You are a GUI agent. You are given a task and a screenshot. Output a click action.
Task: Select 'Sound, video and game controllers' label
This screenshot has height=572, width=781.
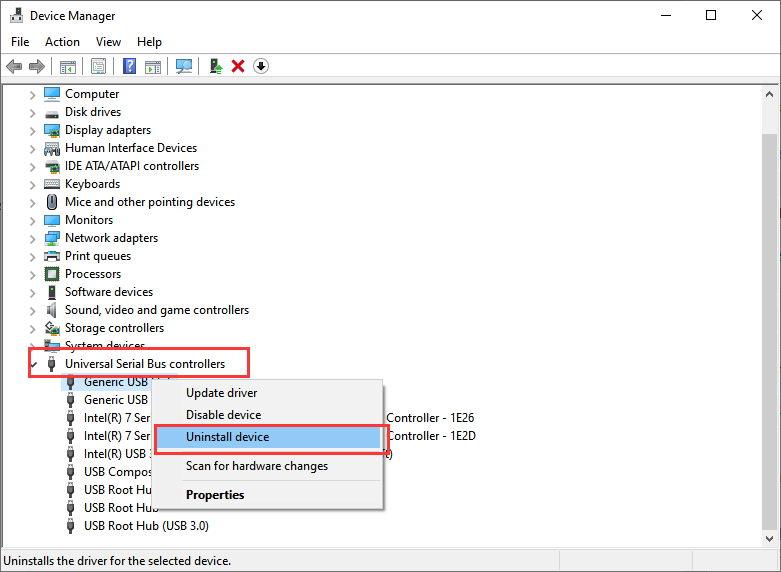point(157,310)
